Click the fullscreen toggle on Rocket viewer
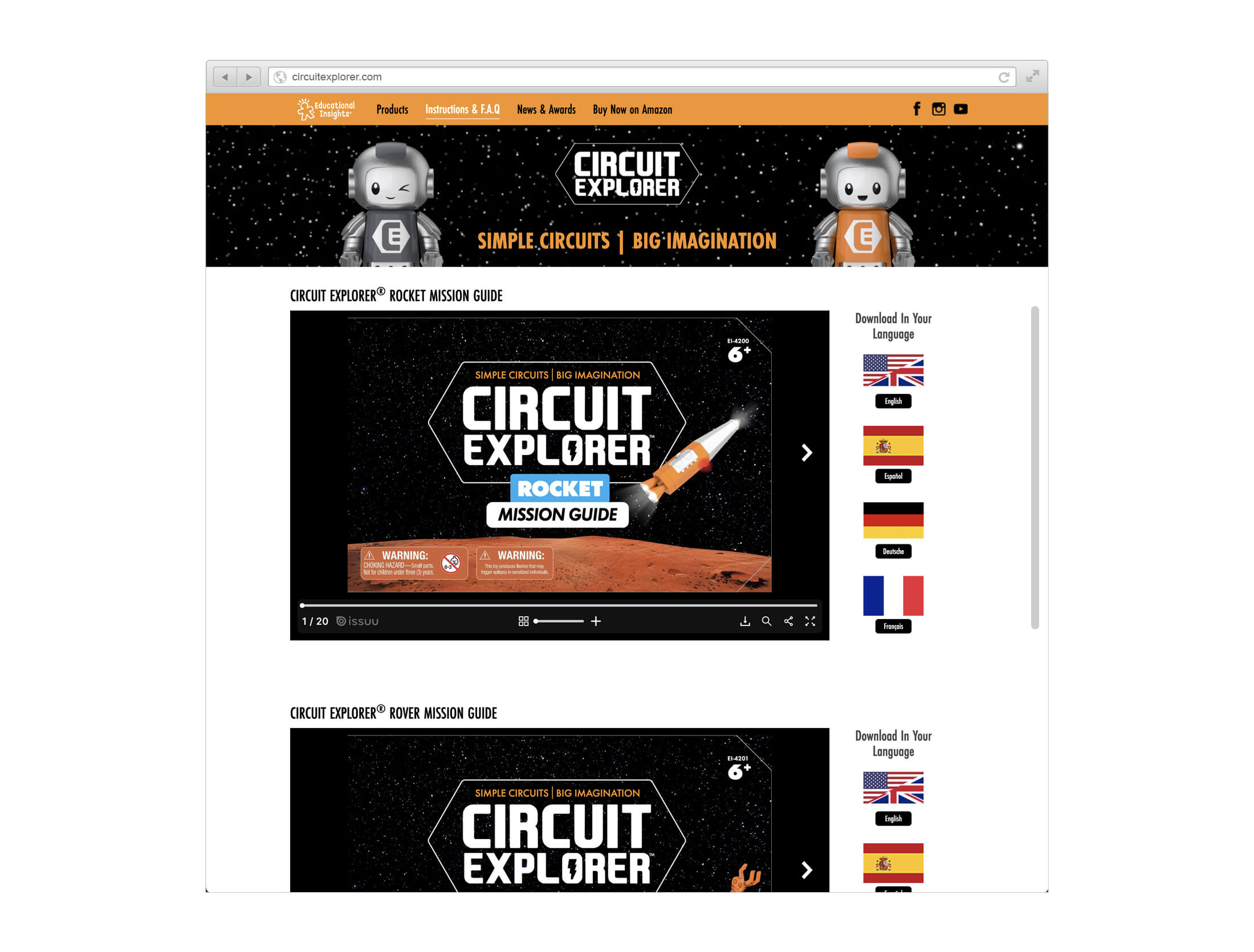Image resolution: width=1254 pixels, height=952 pixels. [812, 622]
